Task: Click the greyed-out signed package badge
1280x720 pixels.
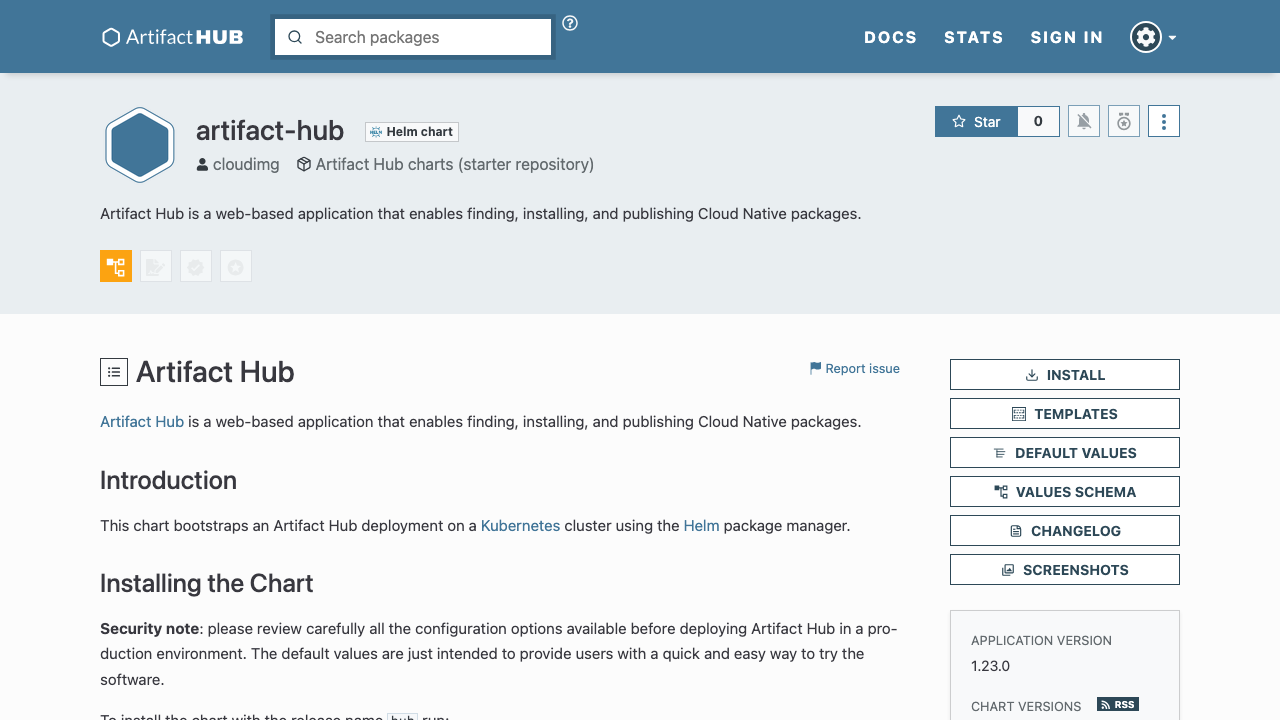Action: [156, 266]
